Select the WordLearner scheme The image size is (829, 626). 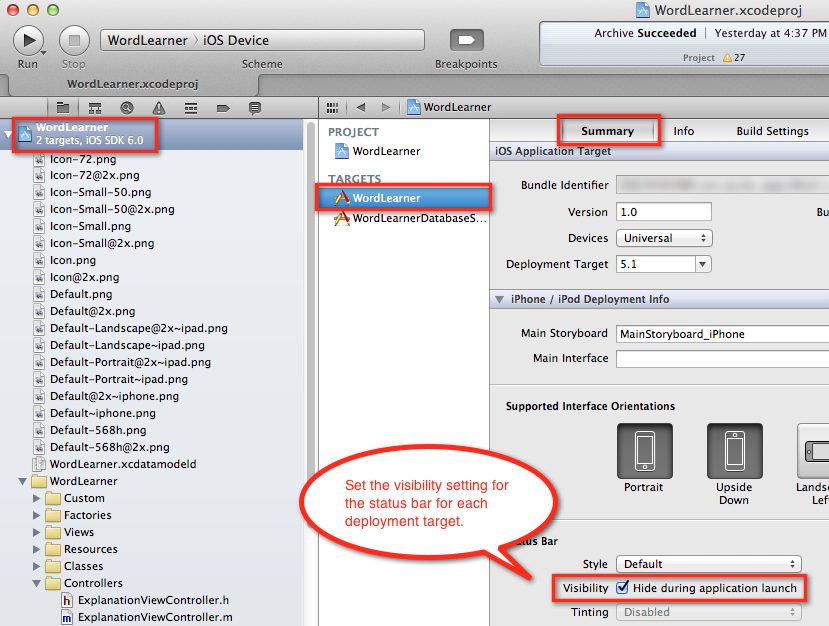pos(148,40)
